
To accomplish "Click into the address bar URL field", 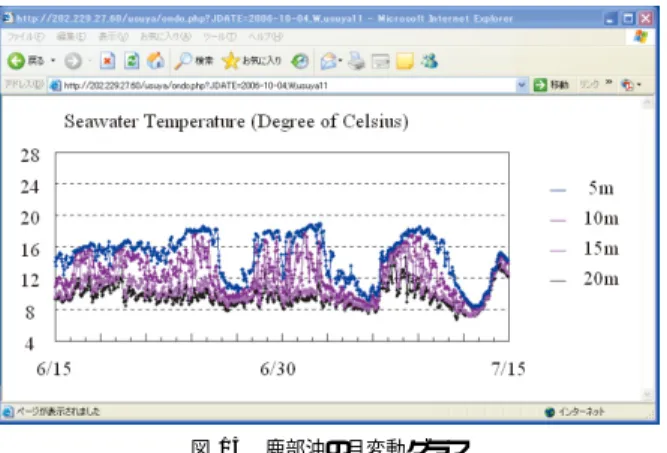I will click(x=289, y=85).
